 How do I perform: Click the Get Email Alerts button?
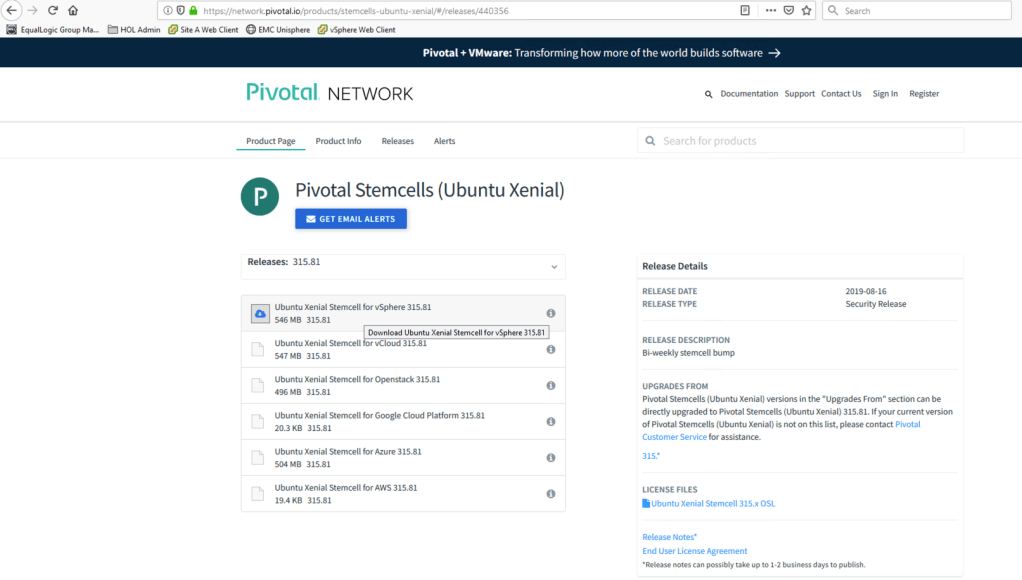350,219
